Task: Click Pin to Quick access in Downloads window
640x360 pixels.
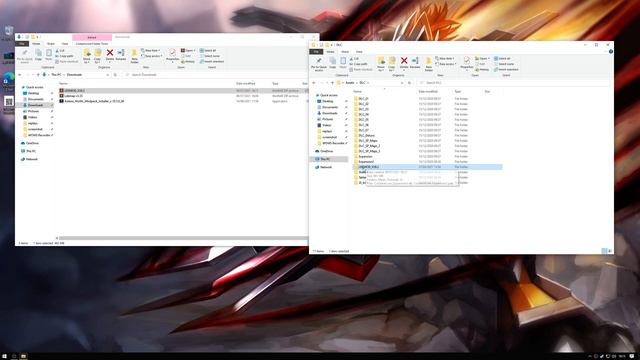Action: (24, 56)
